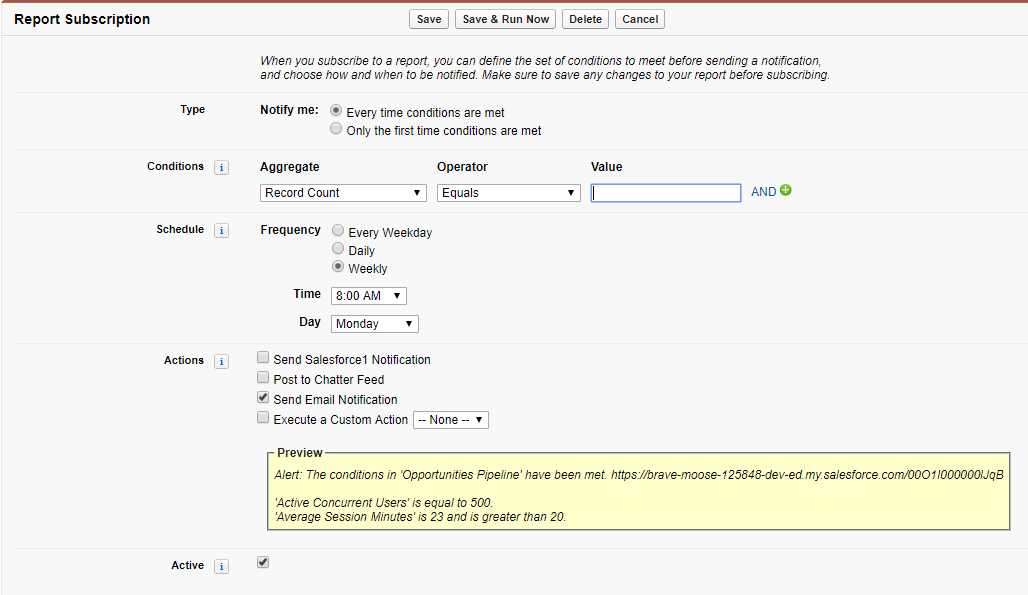Viewport: 1028px width, 595px height.
Task: Add another condition with green plus icon
Action: 786,191
